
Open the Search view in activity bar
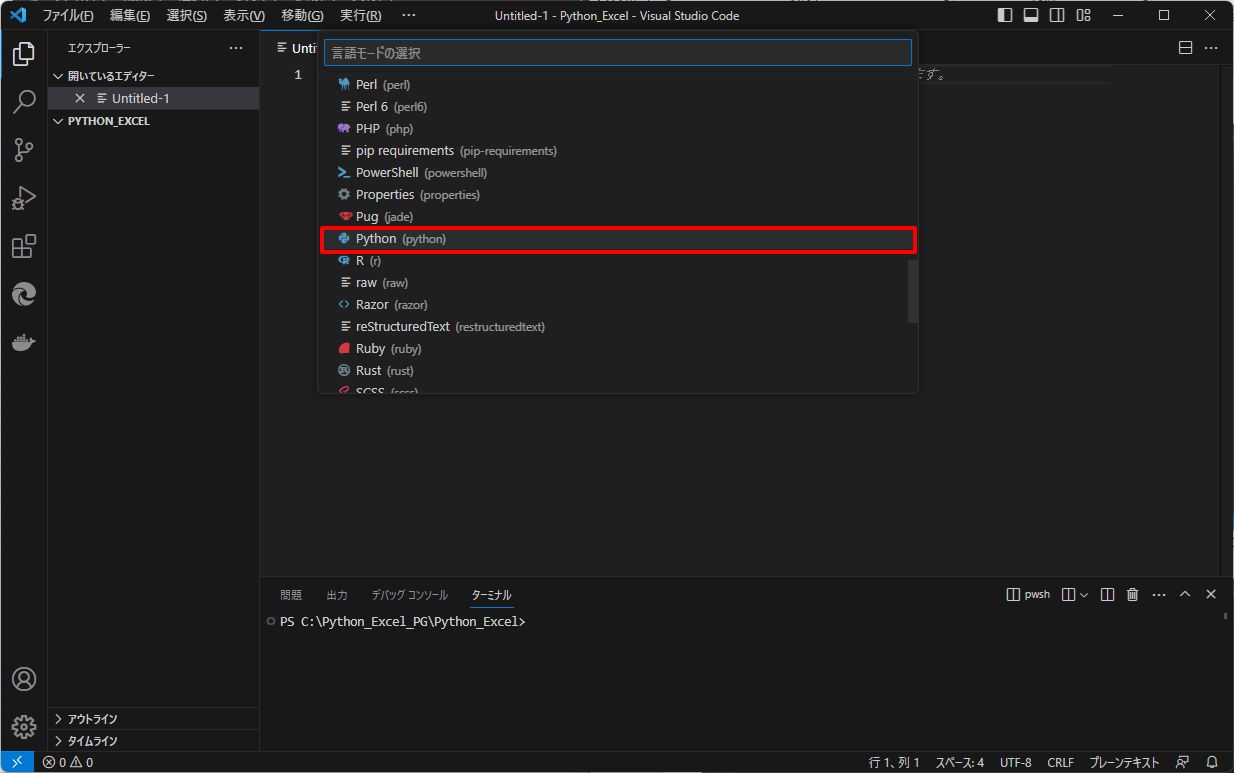pos(24,102)
